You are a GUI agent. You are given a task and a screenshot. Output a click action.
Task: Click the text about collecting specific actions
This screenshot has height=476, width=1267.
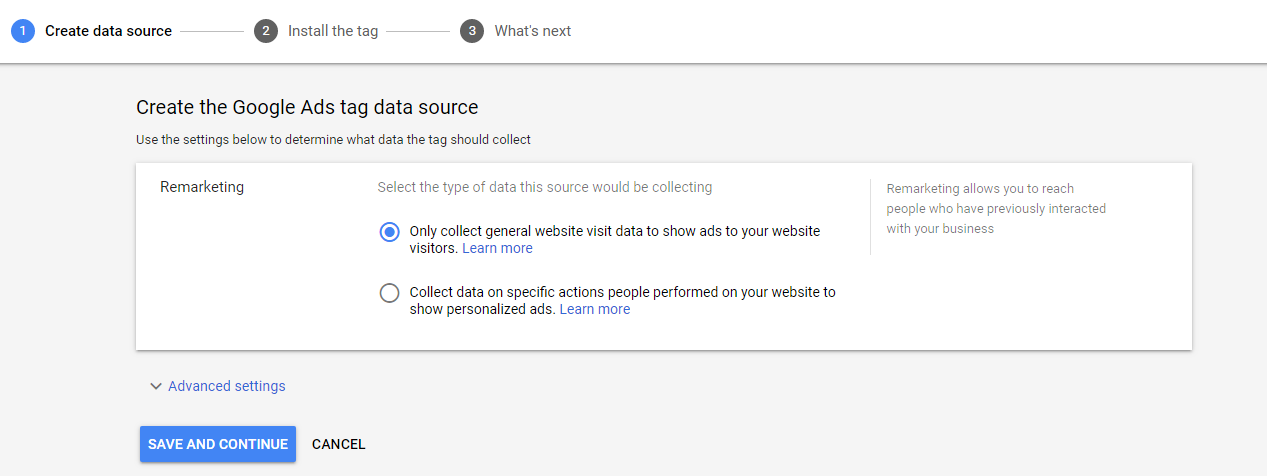(623, 300)
